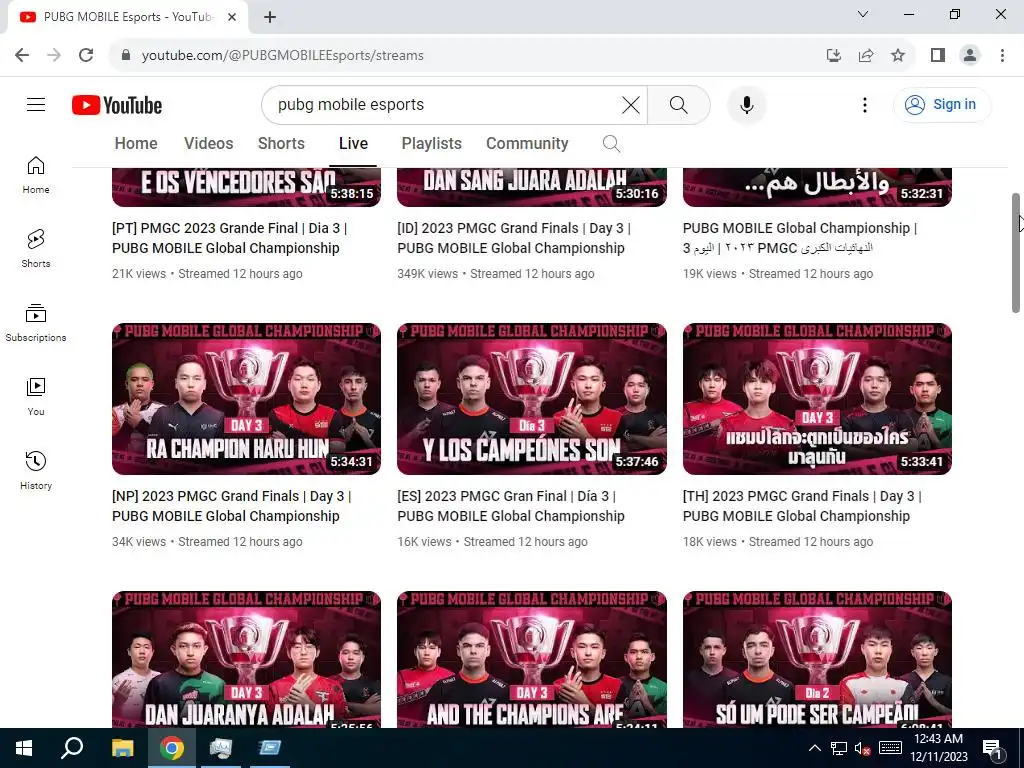This screenshot has width=1024, height=768.
Task: Open the E OS VENCEDORES SÃO thumbnail
Action: [x=246, y=187]
